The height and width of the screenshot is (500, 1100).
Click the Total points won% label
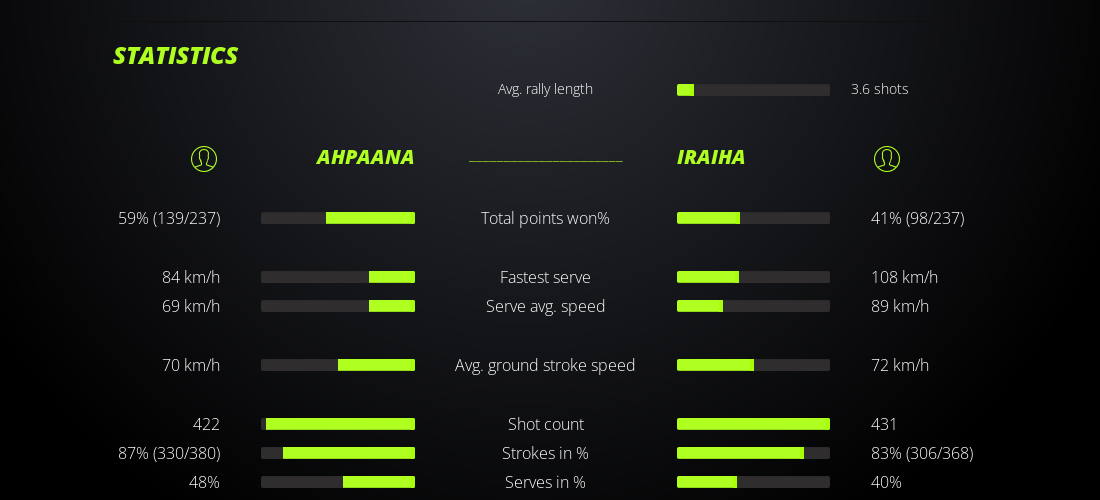[x=545, y=218]
